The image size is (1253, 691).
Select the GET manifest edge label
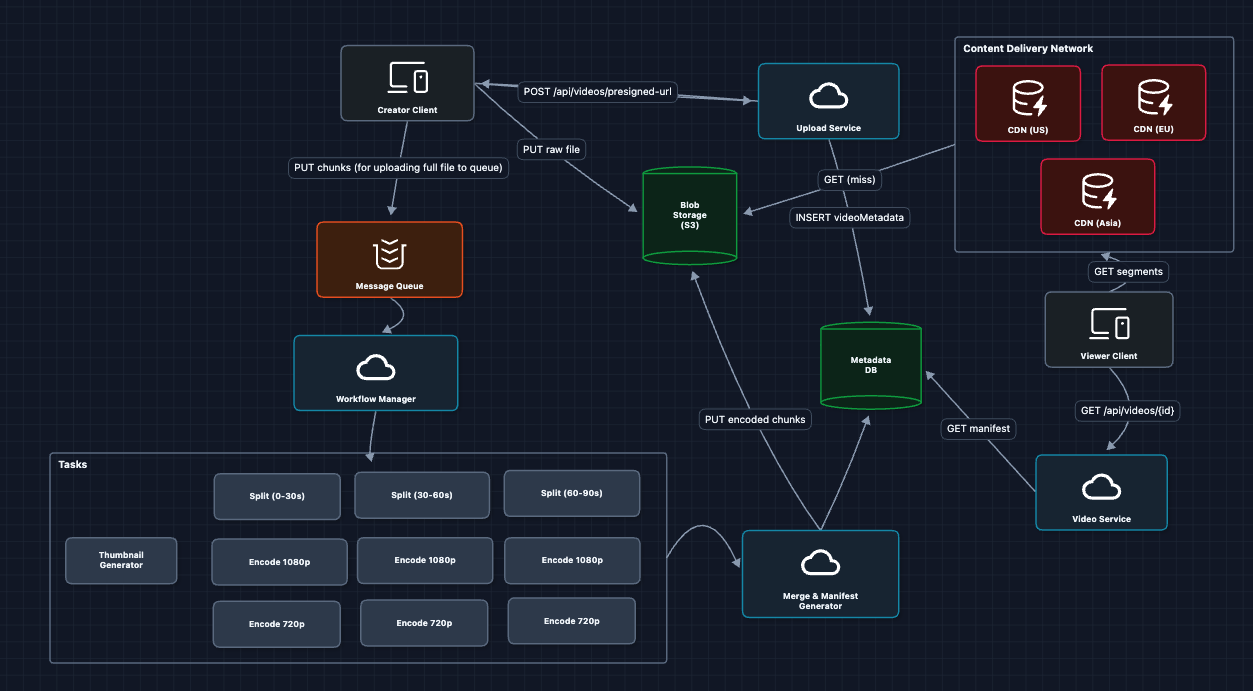(978, 429)
